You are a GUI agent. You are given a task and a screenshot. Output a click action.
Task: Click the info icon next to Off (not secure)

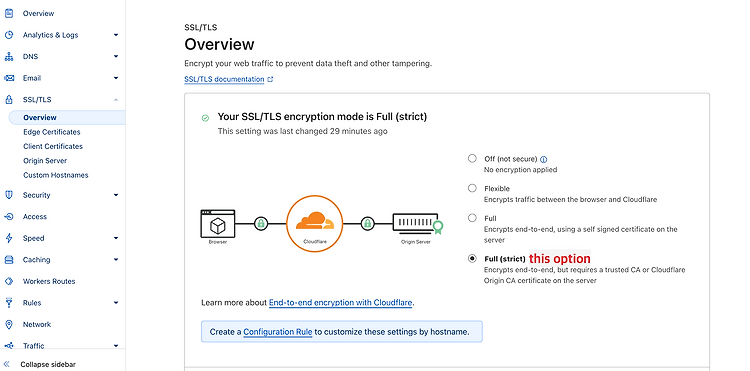point(543,160)
